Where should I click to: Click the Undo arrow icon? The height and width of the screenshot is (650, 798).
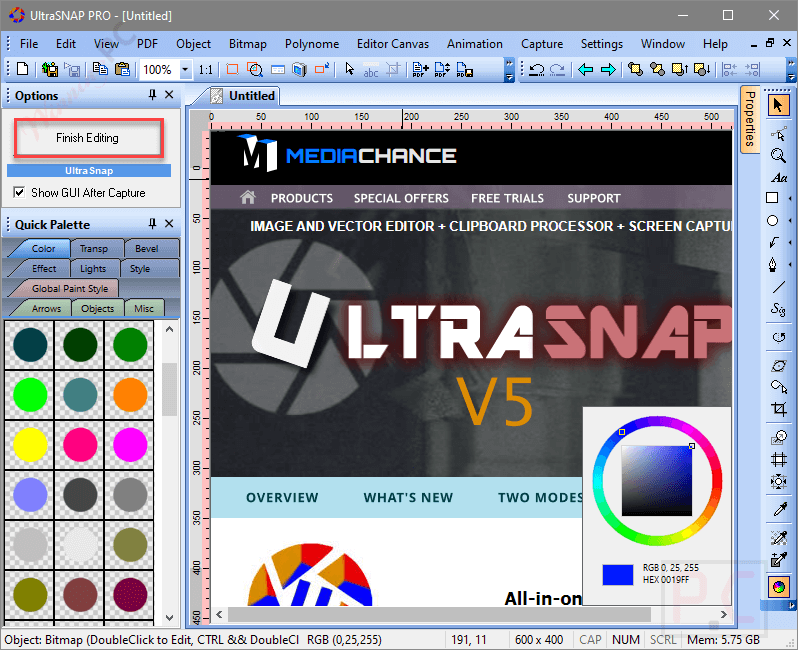tap(536, 69)
